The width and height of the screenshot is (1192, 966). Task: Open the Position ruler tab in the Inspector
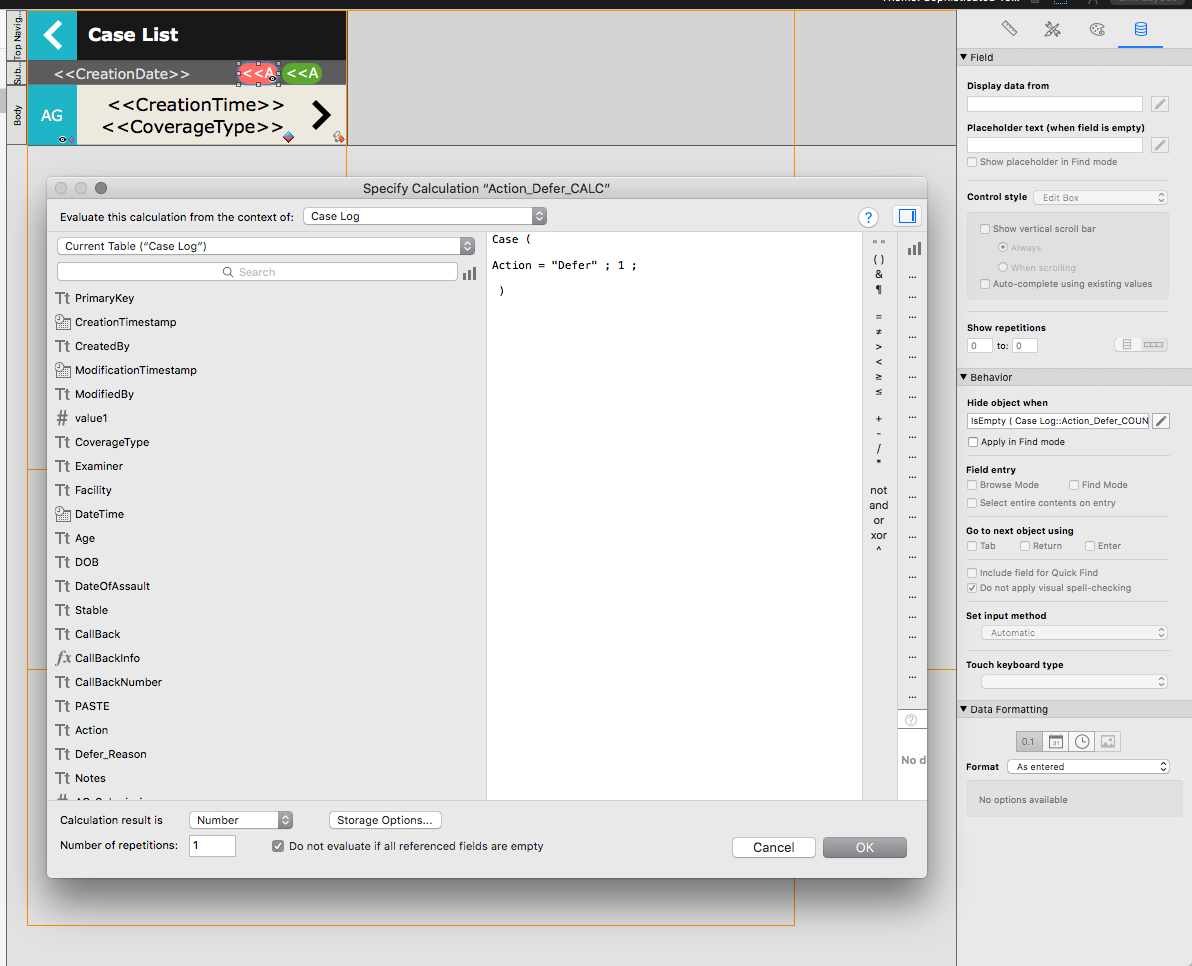(1009, 30)
